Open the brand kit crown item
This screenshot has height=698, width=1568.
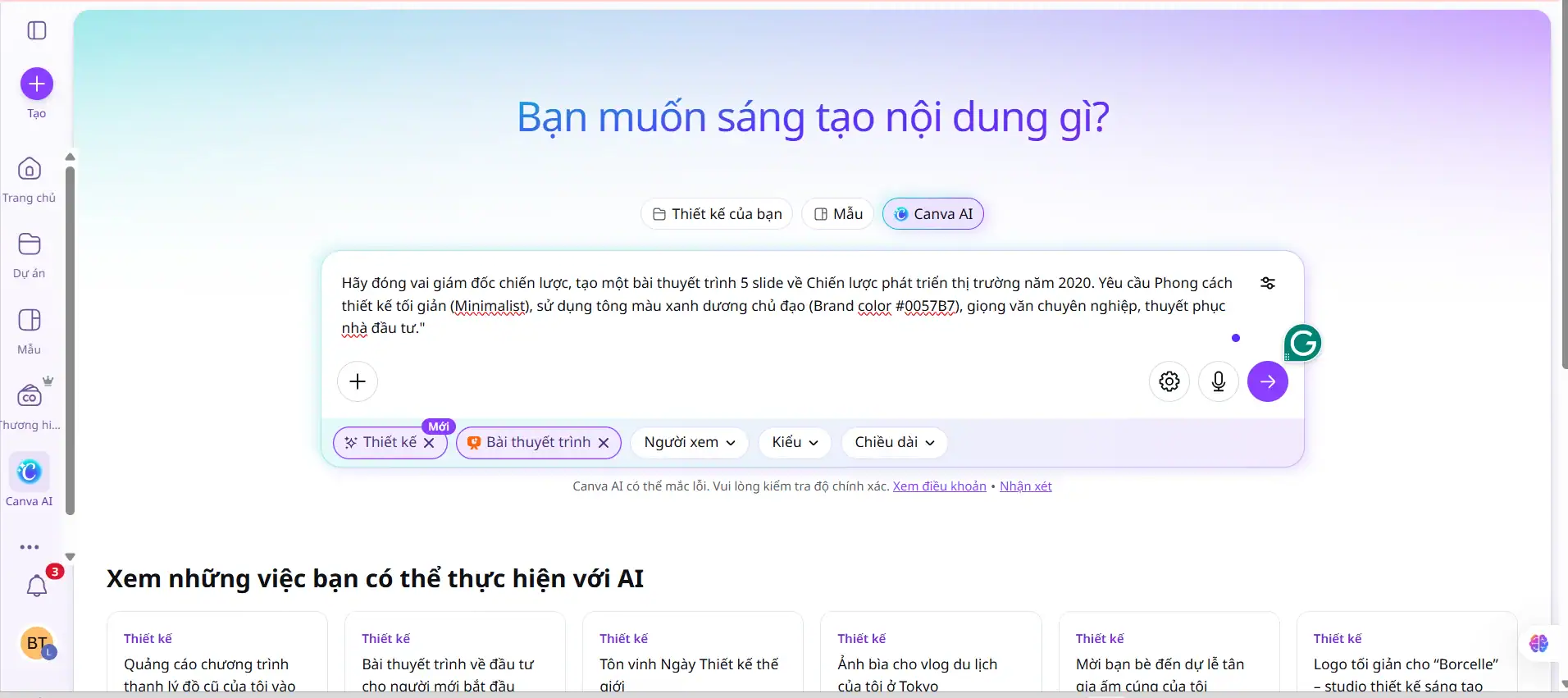(x=31, y=405)
